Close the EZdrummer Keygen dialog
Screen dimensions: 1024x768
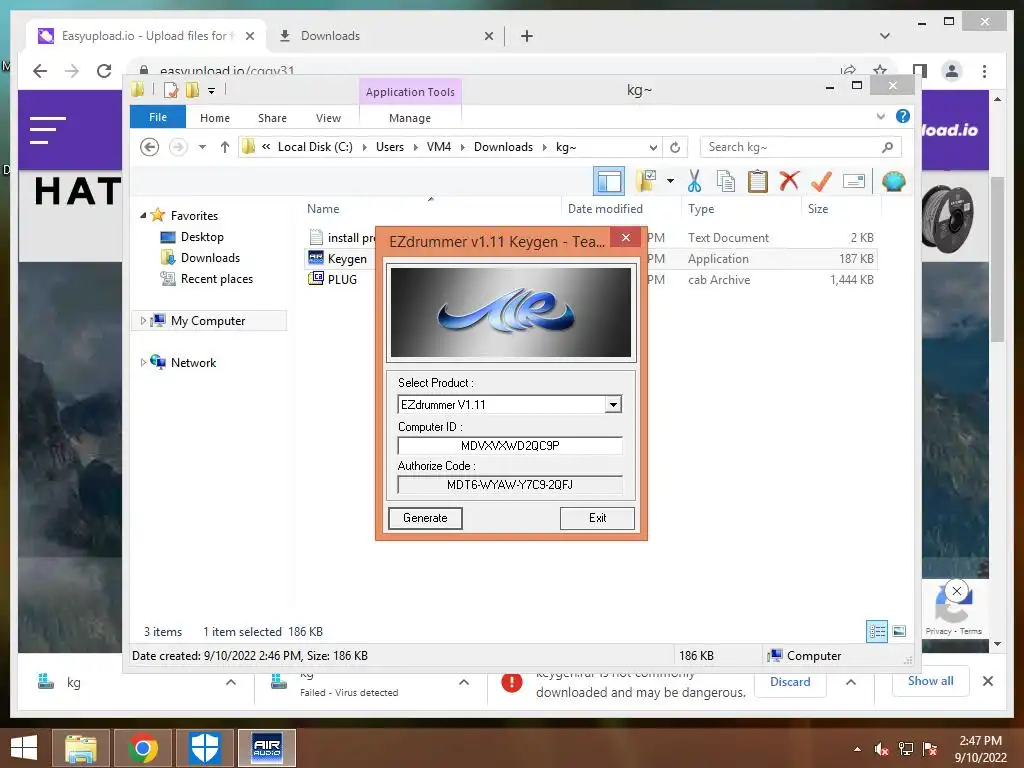[626, 238]
